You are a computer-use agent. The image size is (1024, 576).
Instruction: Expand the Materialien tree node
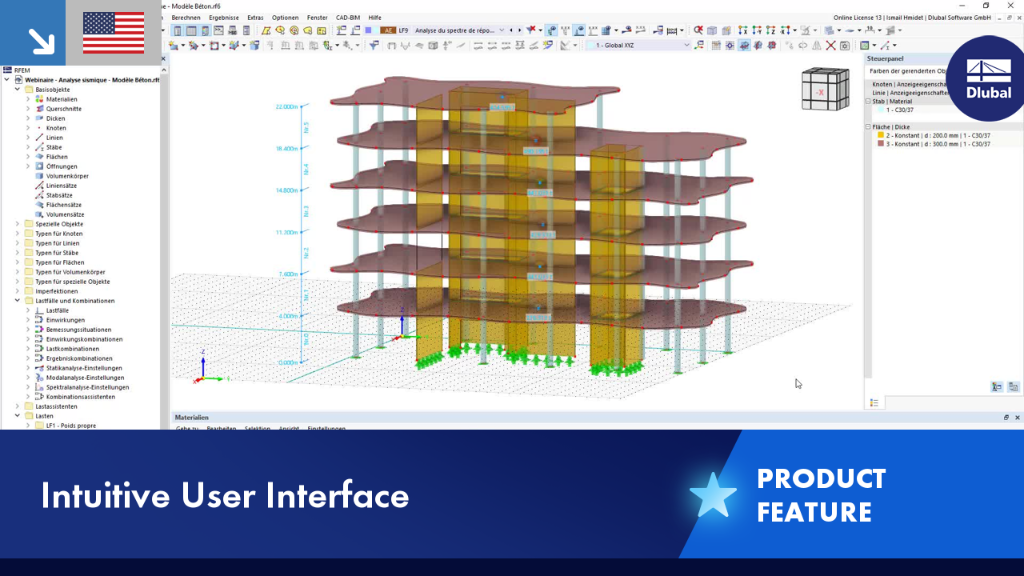point(28,99)
